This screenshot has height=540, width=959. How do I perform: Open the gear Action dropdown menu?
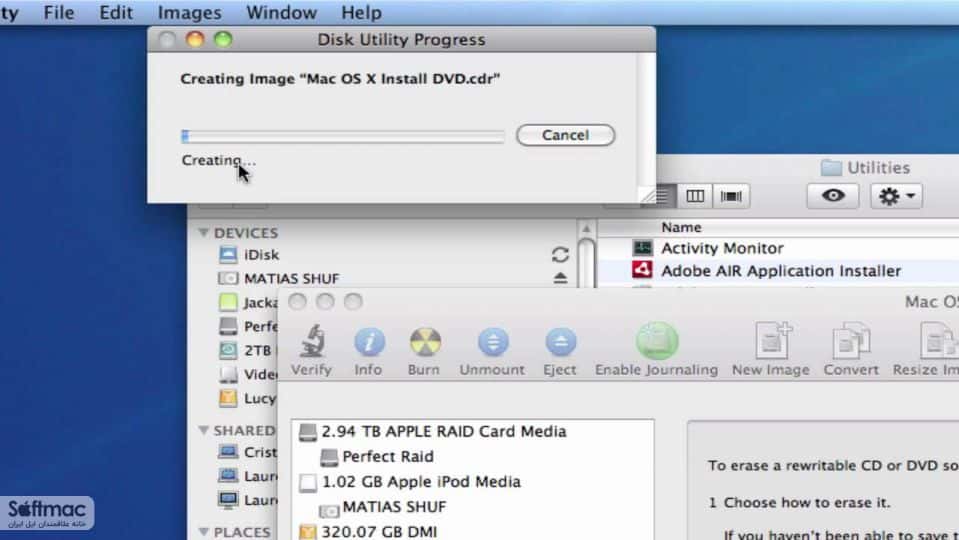coord(897,196)
